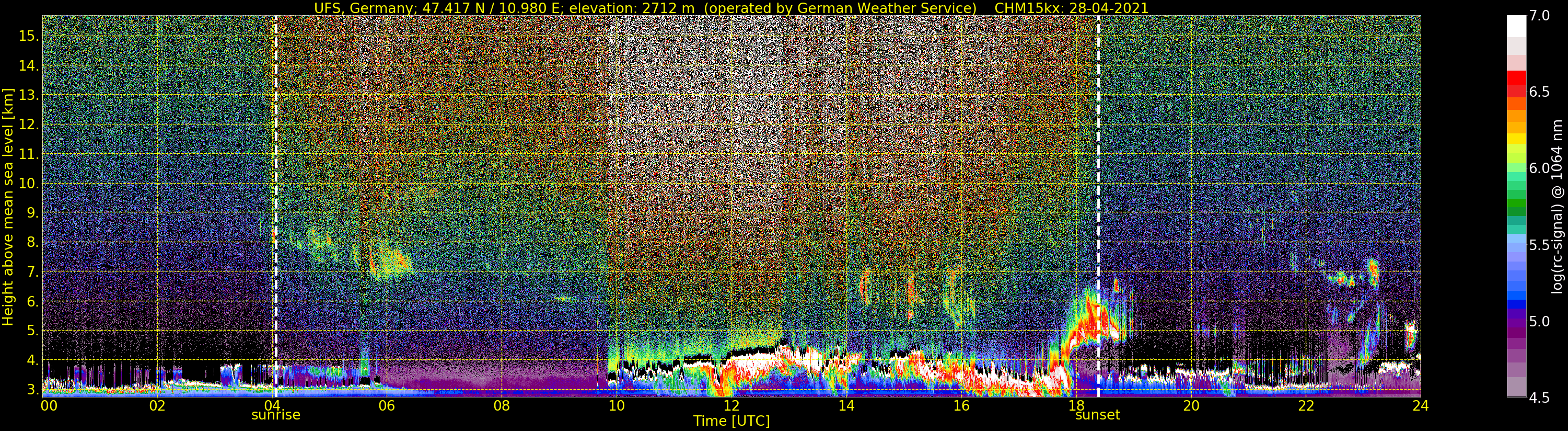Click the height tick label '11.'
Image resolution: width=1568 pixels, height=431 pixels.
29,154
